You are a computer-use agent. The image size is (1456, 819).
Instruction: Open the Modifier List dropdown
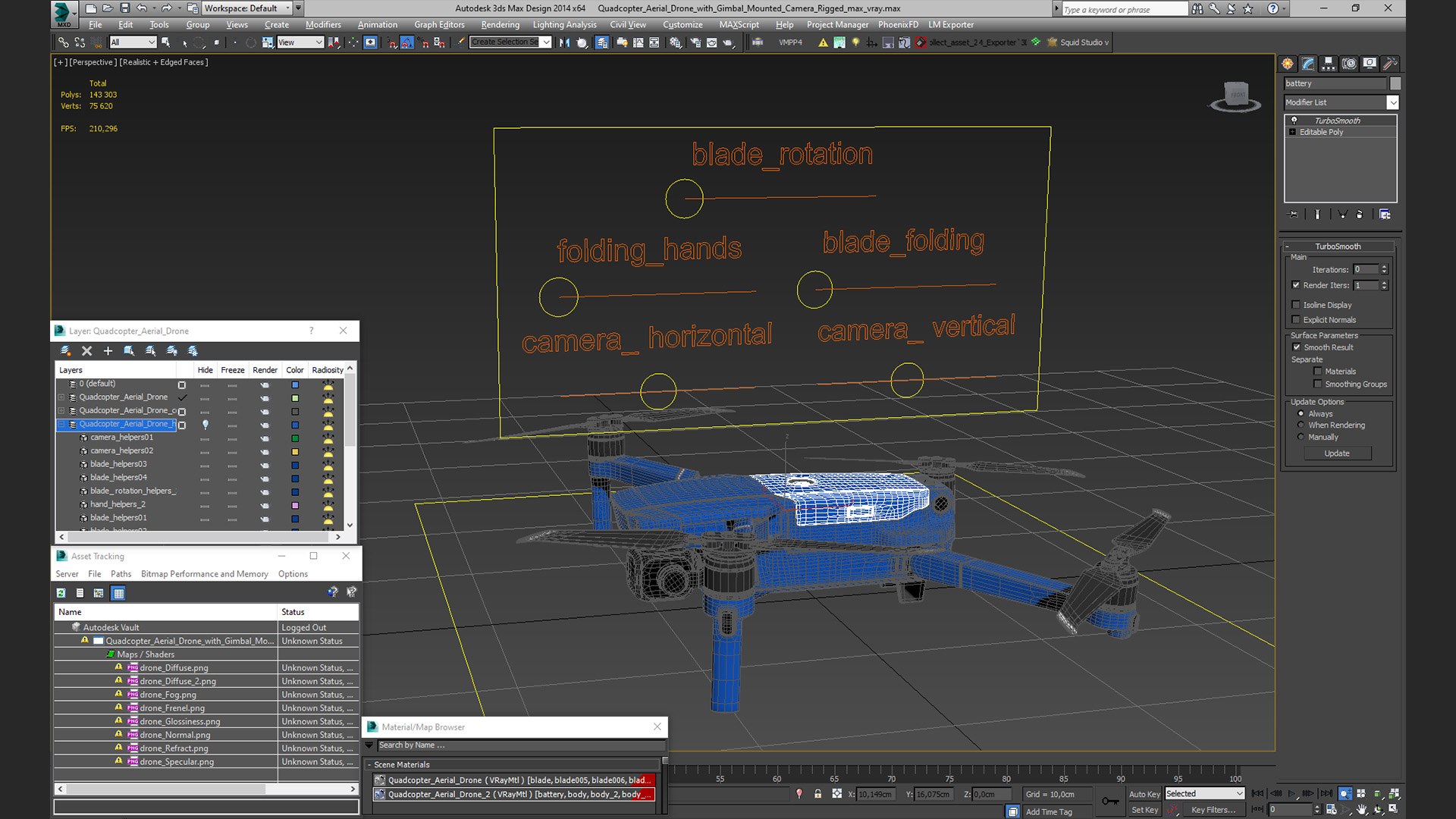point(1392,102)
